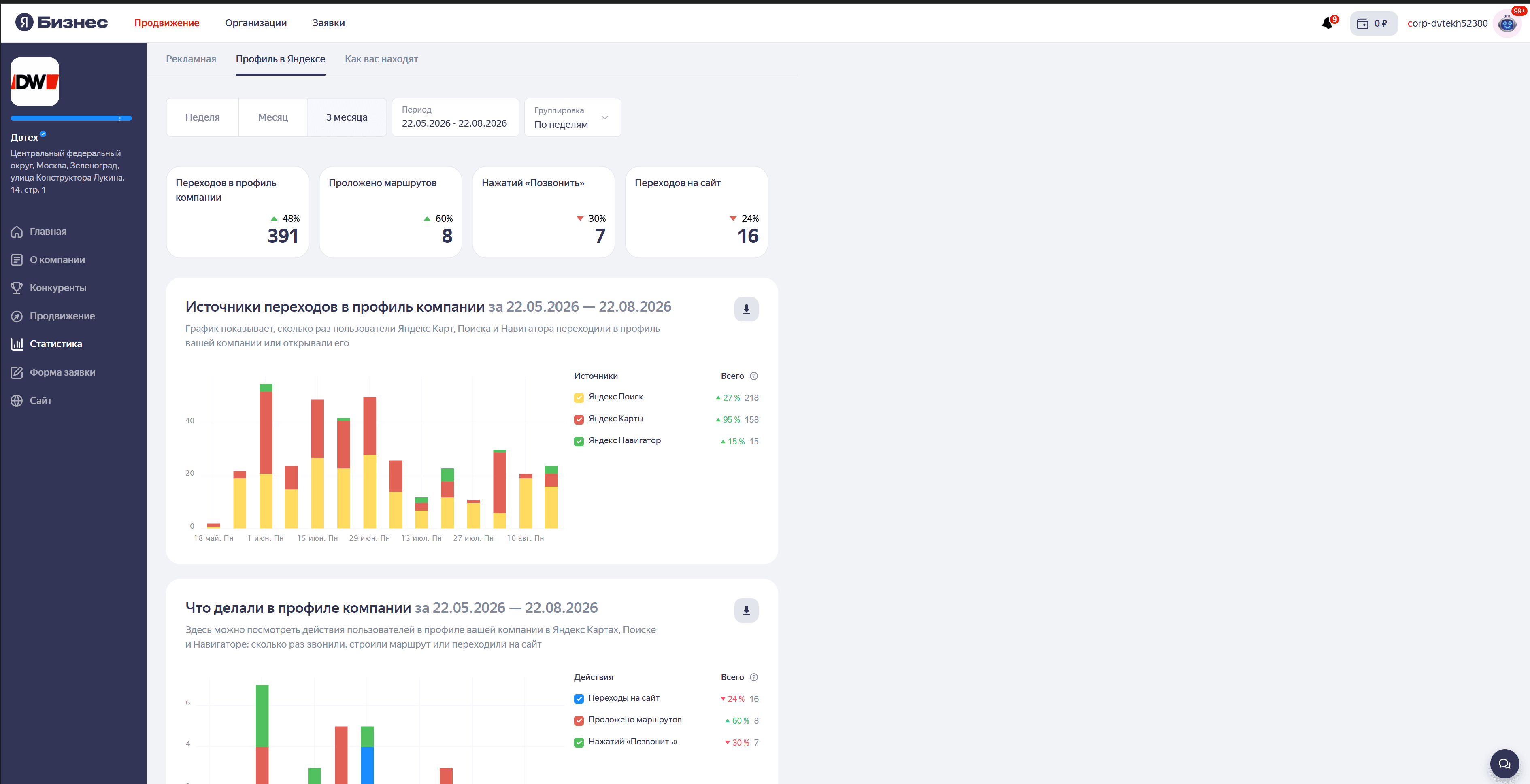Click the help icon beside Всего in Действия
1530x784 pixels.
point(754,677)
